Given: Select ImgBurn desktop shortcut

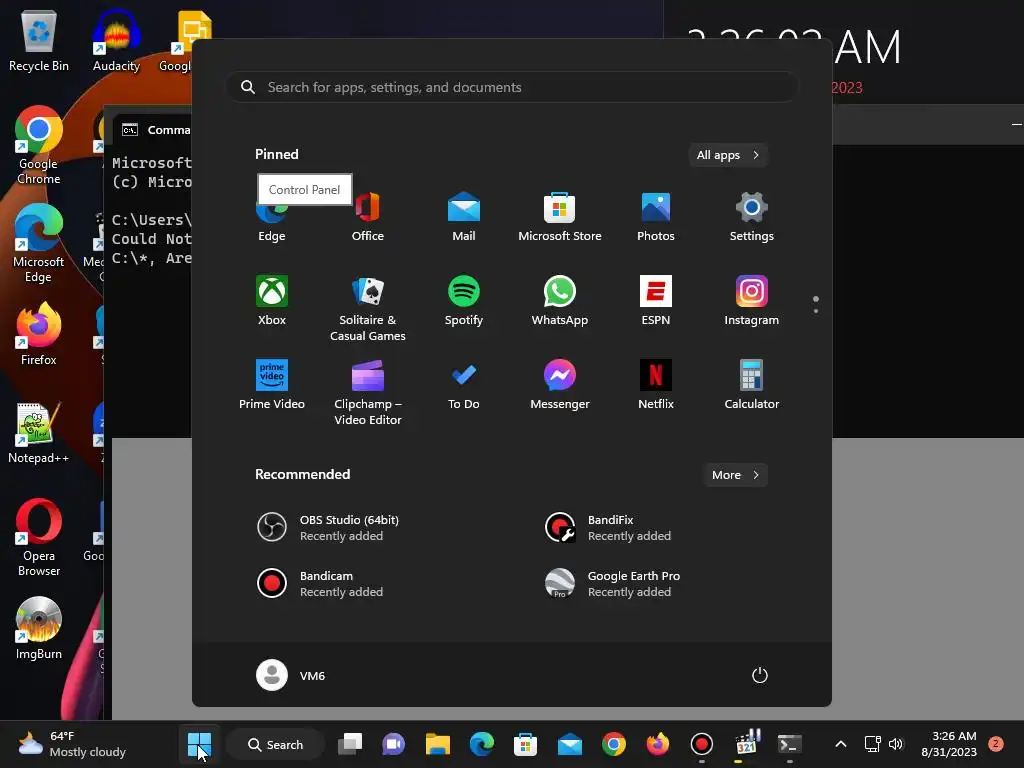Looking at the screenshot, I should (39, 628).
